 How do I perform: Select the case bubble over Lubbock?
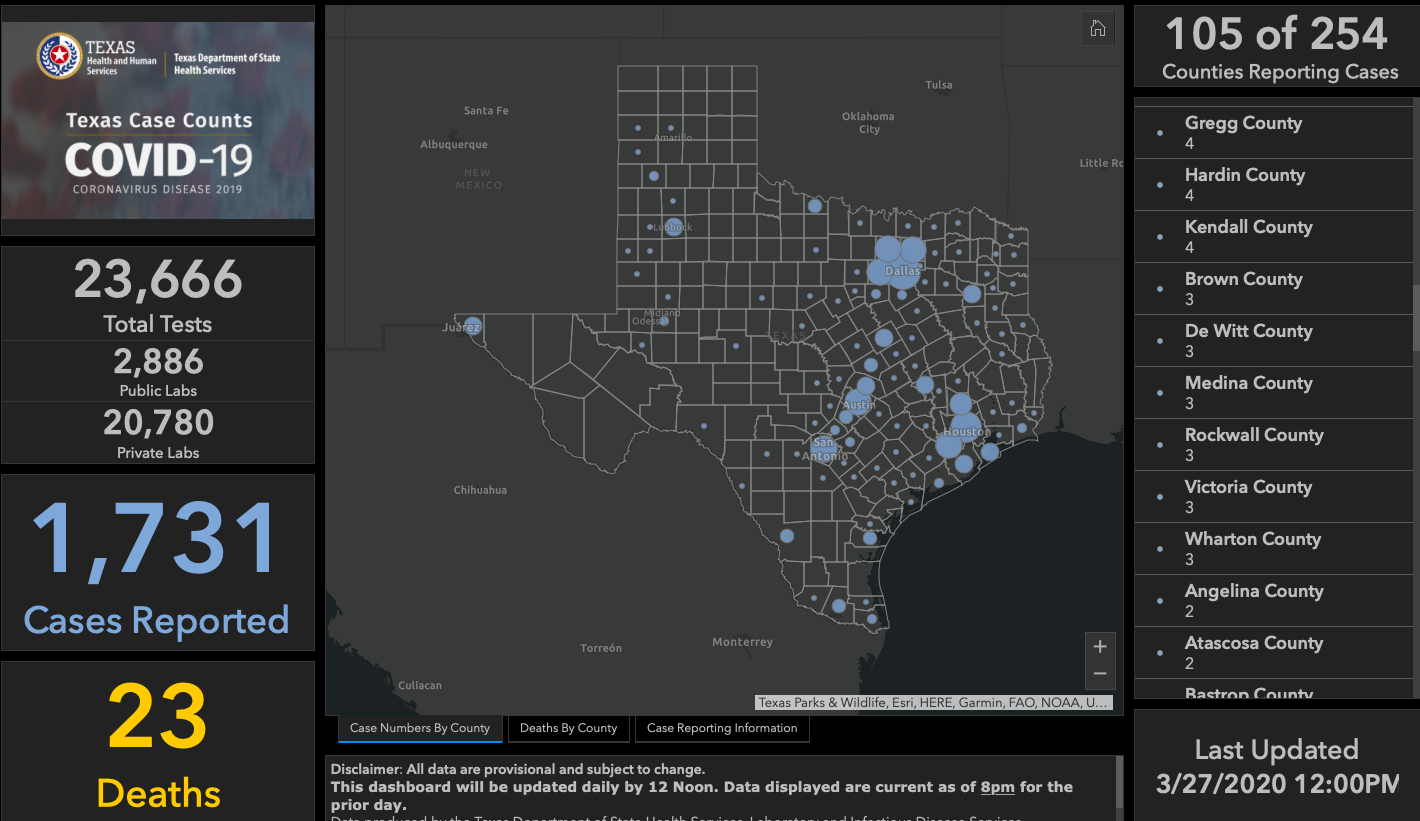click(674, 227)
